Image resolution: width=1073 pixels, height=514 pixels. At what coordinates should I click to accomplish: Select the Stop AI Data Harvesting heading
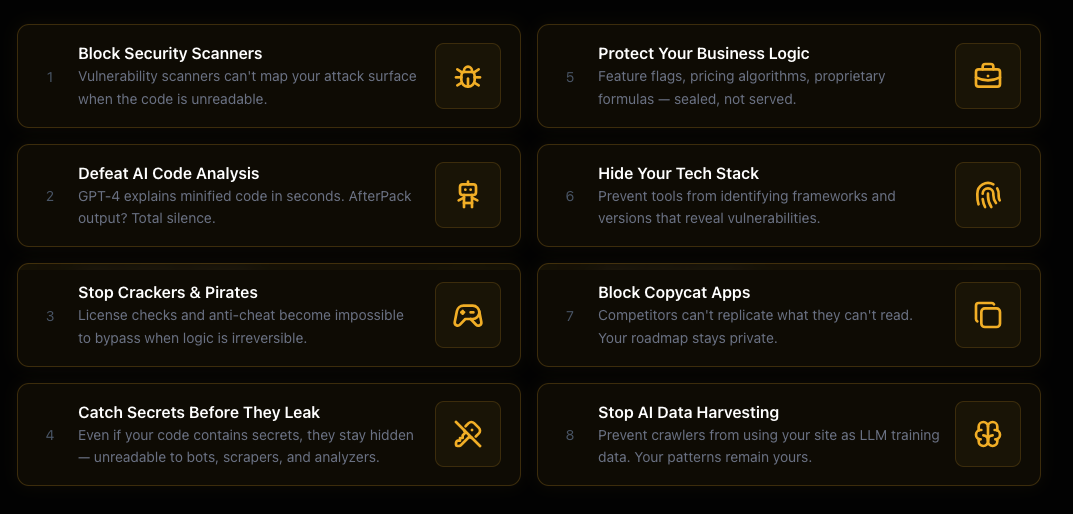pos(688,412)
